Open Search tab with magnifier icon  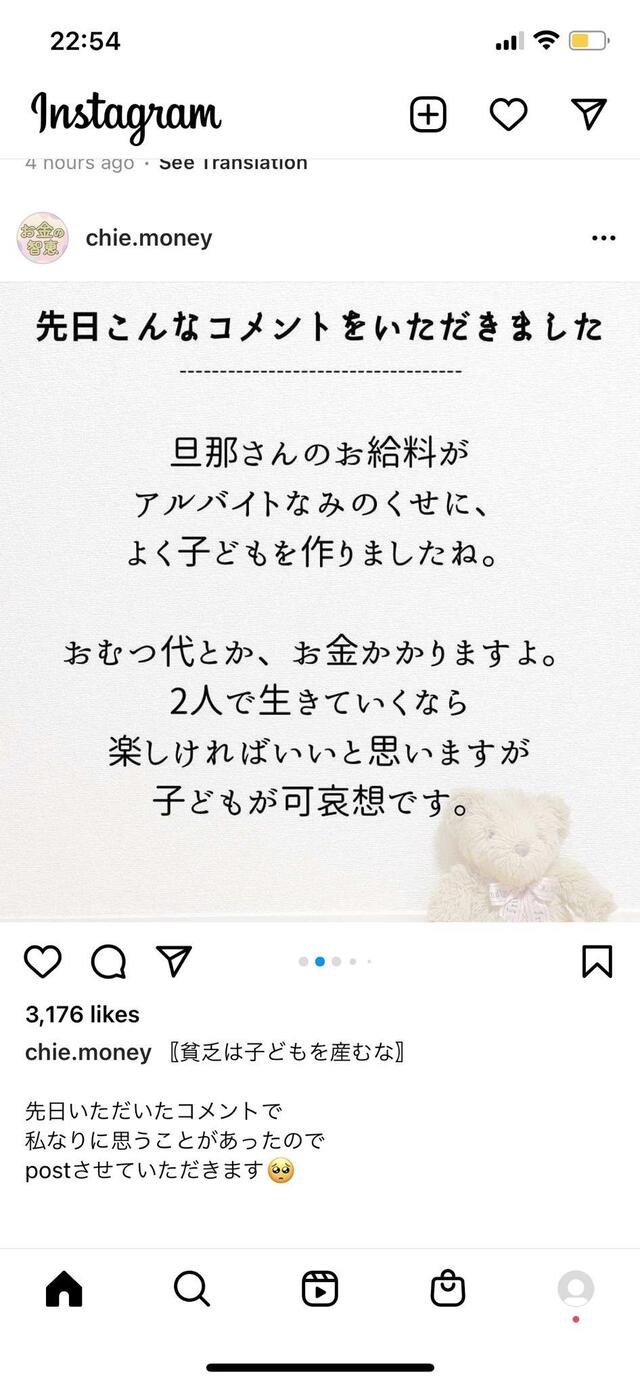click(192, 1289)
